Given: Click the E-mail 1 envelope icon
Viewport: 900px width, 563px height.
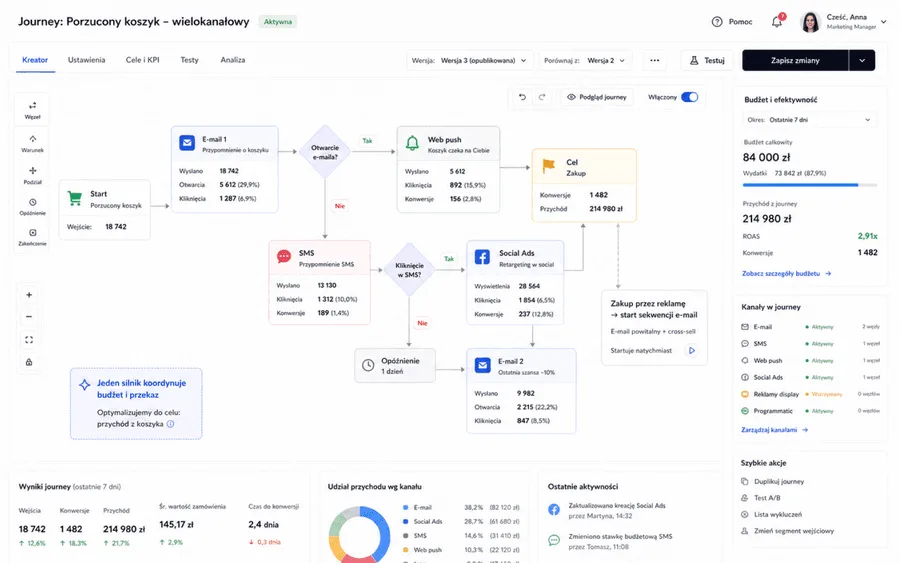Looking at the screenshot, I should point(187,142).
